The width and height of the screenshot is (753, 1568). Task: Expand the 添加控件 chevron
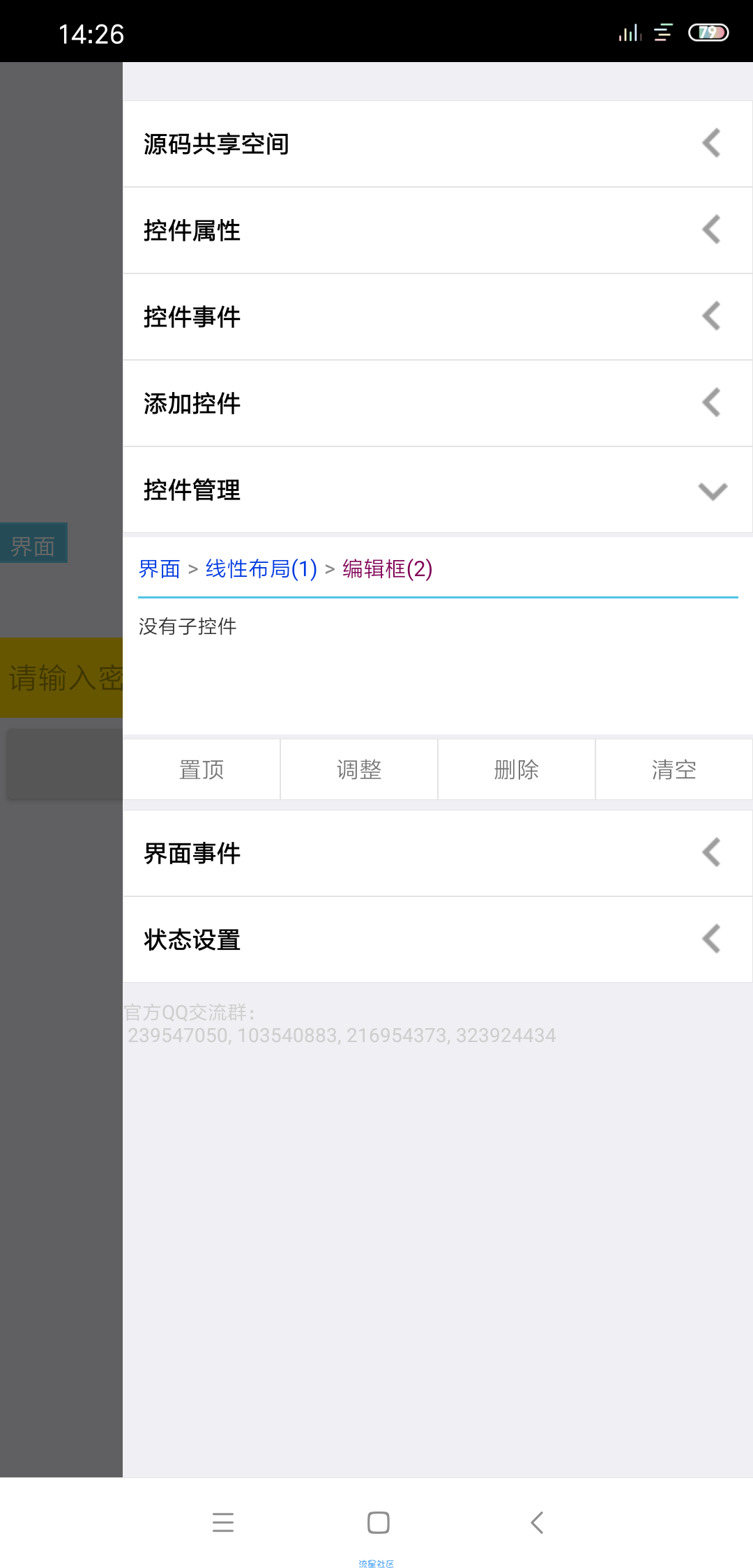point(711,403)
